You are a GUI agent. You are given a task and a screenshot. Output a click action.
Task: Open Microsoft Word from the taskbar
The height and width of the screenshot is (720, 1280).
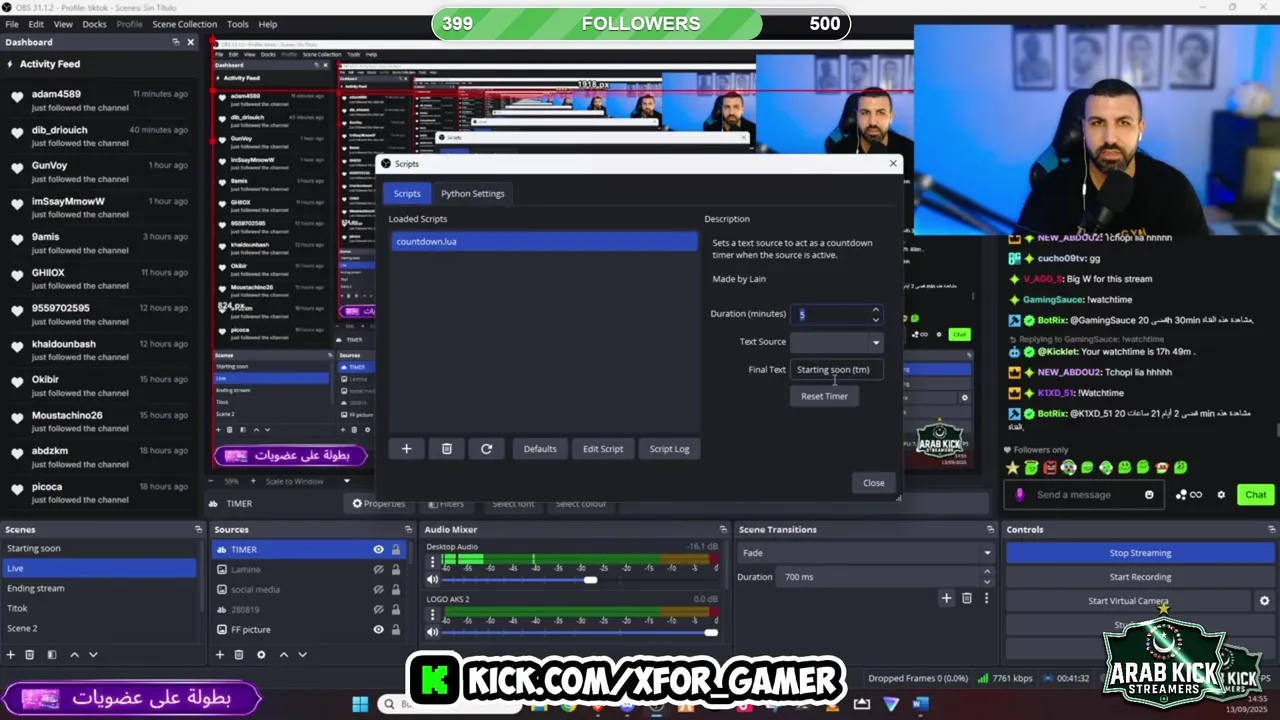click(x=920, y=704)
